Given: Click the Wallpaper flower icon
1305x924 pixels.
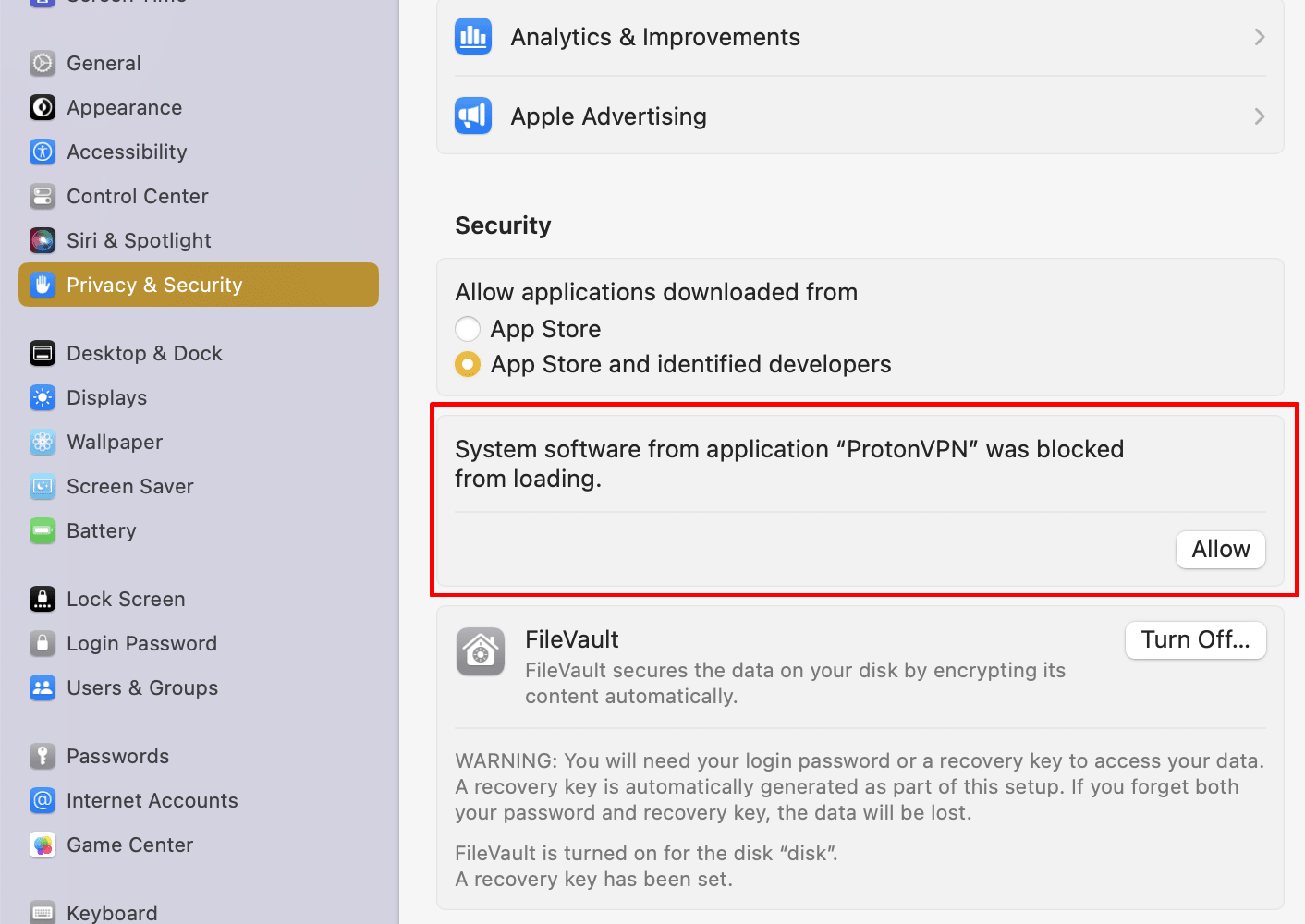Looking at the screenshot, I should point(43,442).
